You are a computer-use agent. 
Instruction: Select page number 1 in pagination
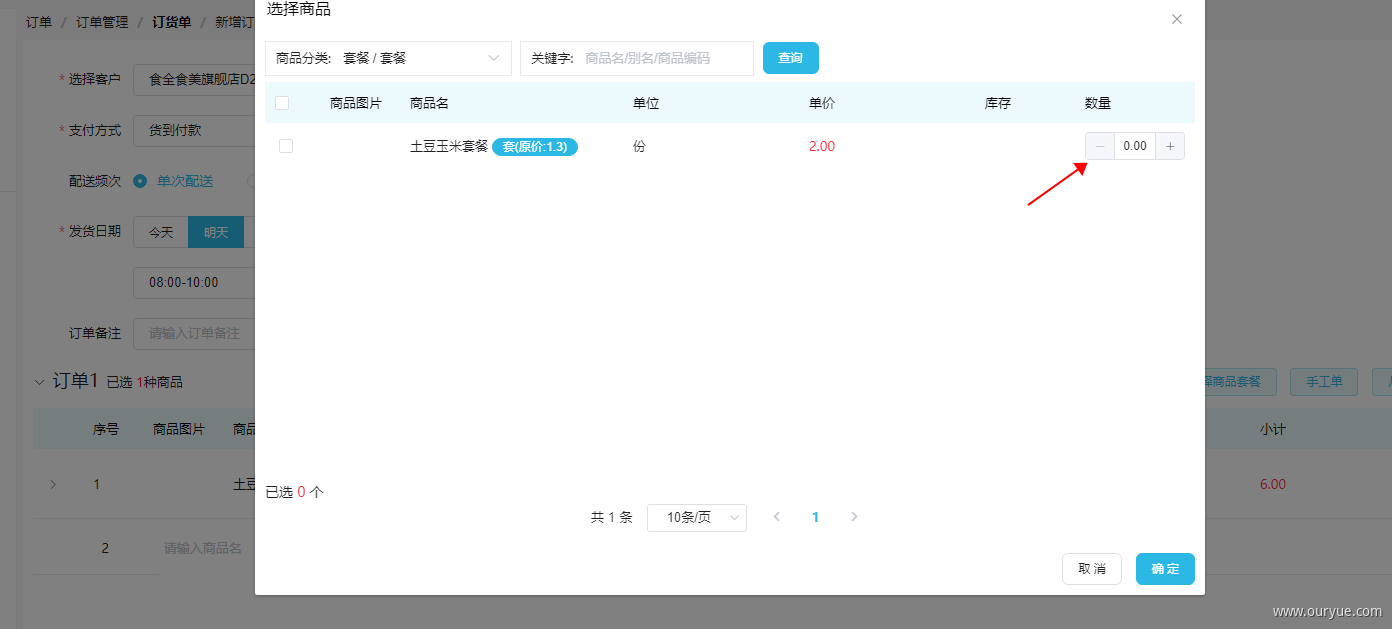816,517
